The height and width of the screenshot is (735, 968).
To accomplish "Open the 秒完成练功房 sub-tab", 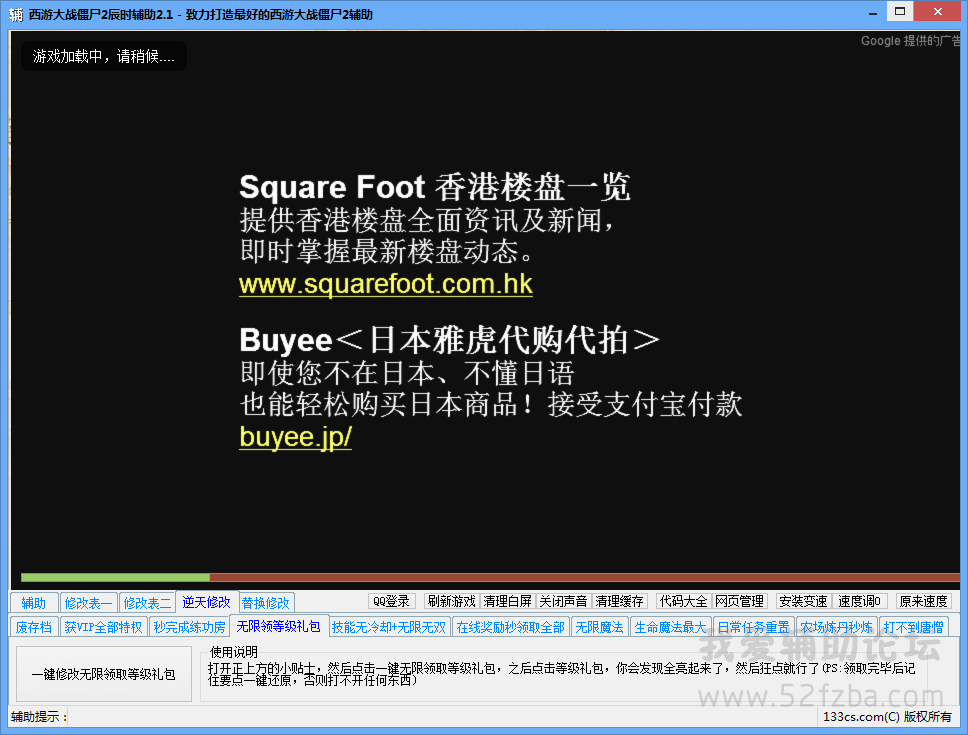I will (190, 627).
